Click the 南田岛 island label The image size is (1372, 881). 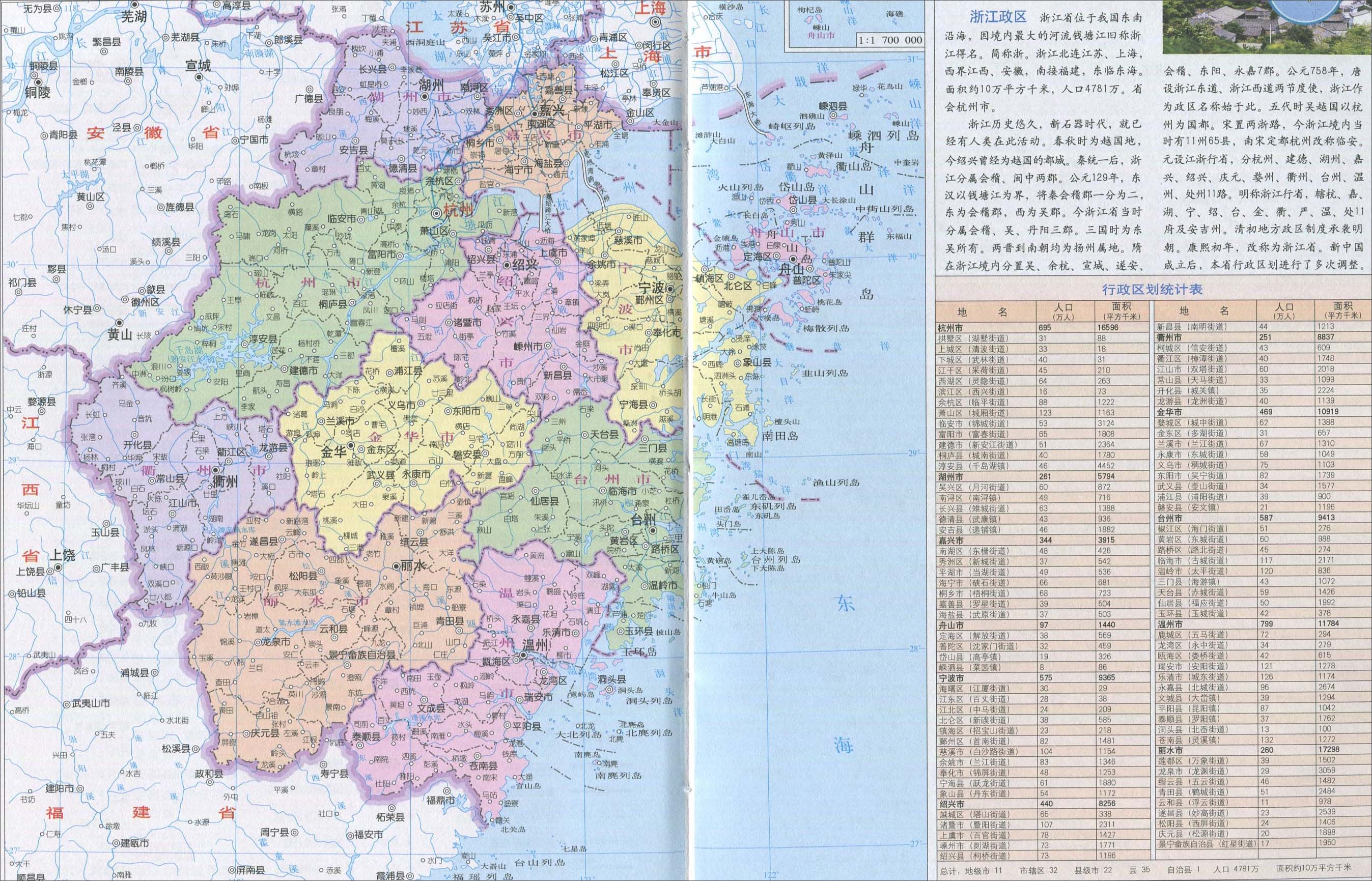point(780,436)
